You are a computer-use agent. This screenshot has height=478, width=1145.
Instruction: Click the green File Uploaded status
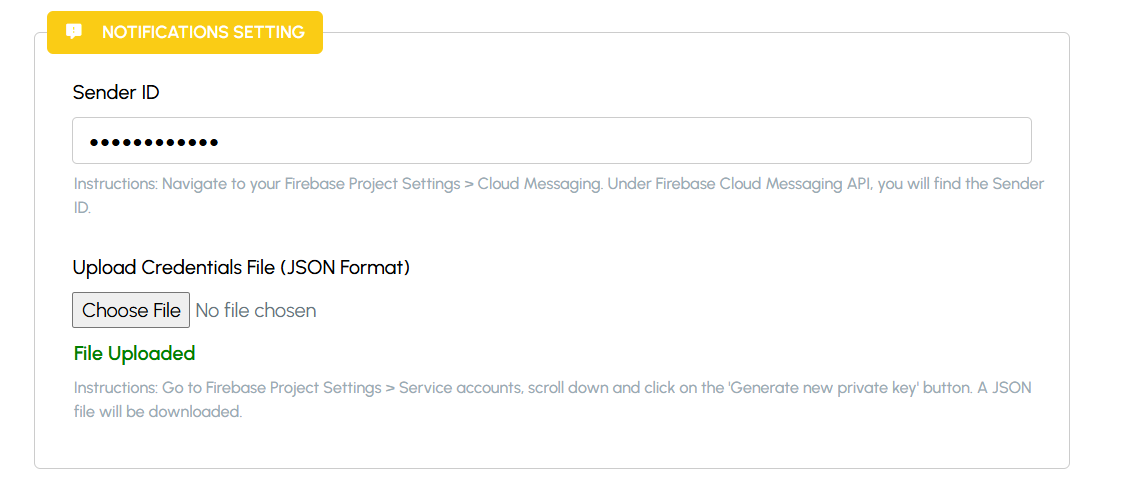click(x=134, y=353)
